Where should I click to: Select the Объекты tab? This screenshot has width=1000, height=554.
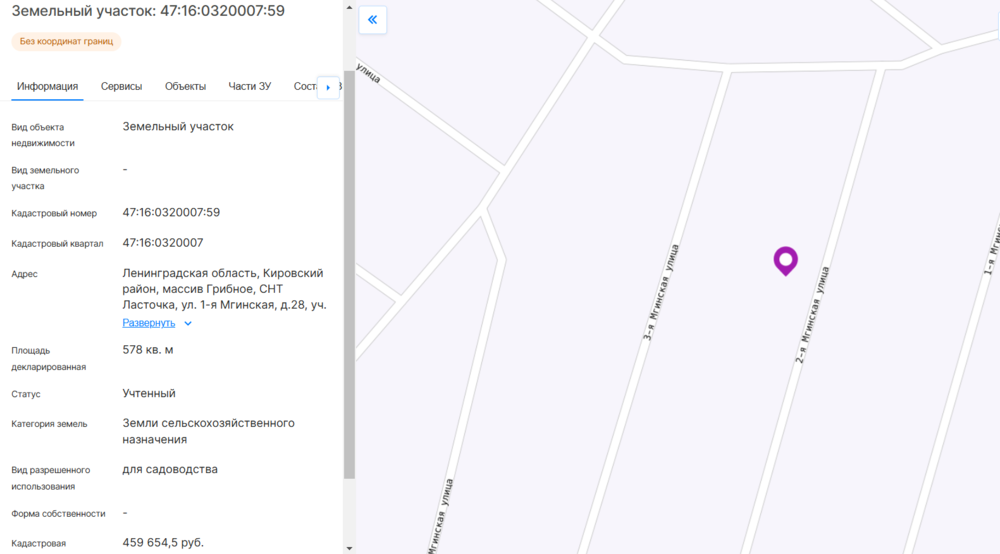[x=185, y=86]
